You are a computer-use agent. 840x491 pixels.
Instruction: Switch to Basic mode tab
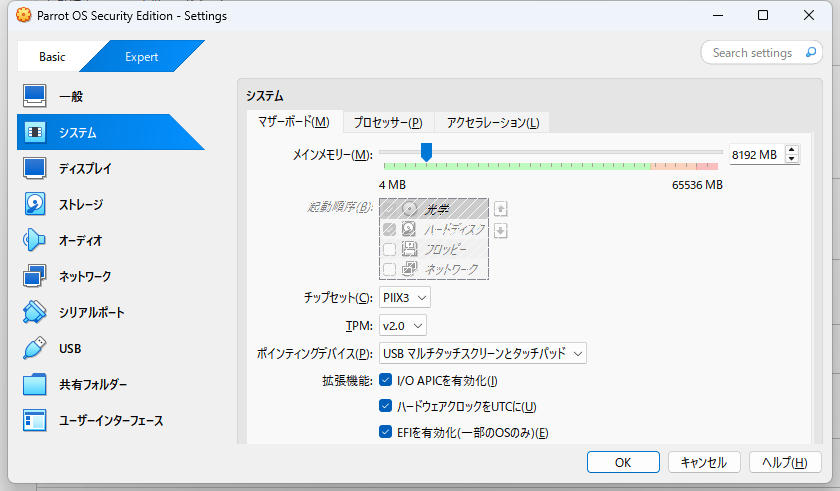[x=52, y=57]
